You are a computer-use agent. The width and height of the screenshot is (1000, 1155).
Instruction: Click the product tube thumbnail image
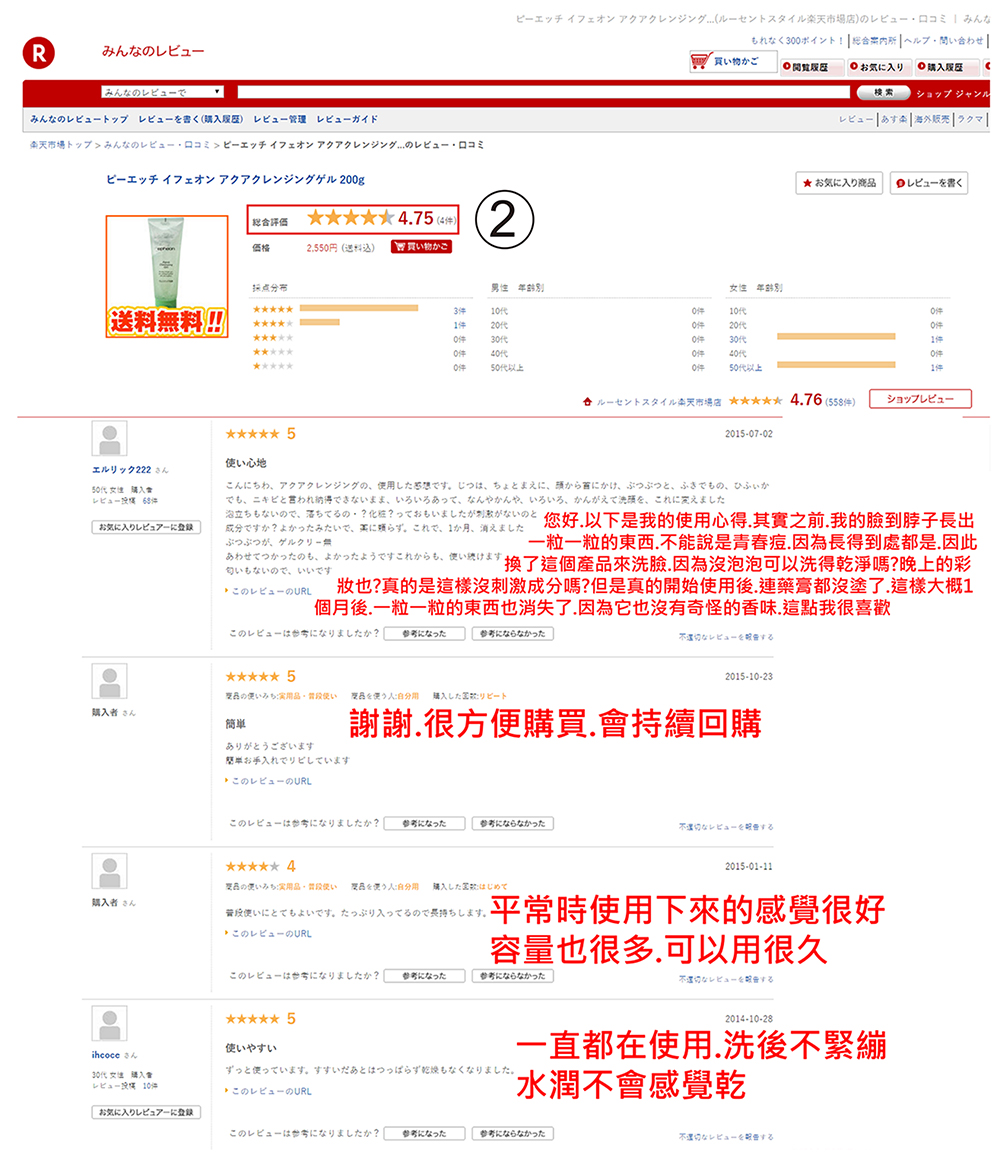tap(166, 262)
